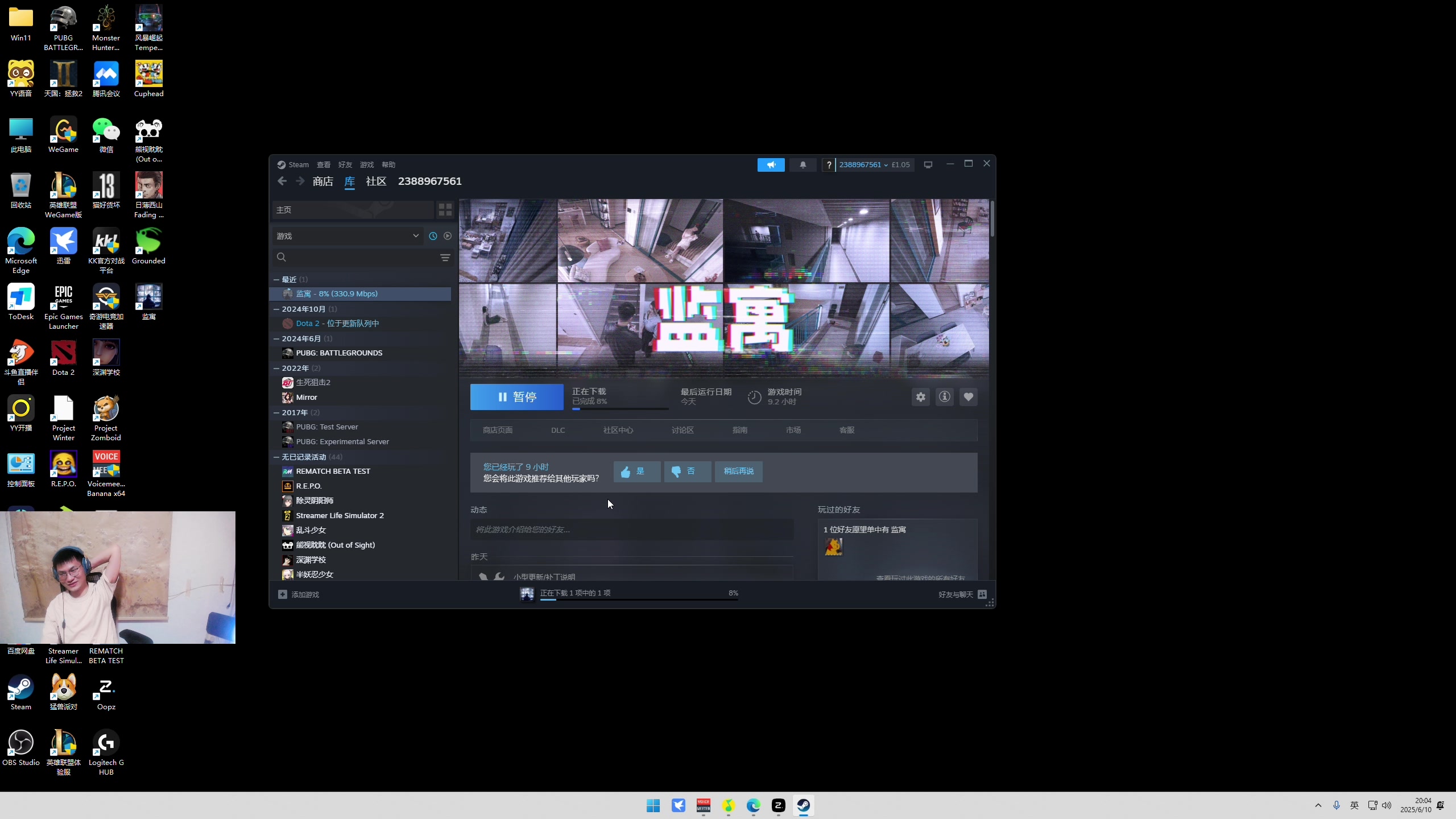Switch to Big Picture mode icon
The image size is (1456, 819).
[928, 165]
